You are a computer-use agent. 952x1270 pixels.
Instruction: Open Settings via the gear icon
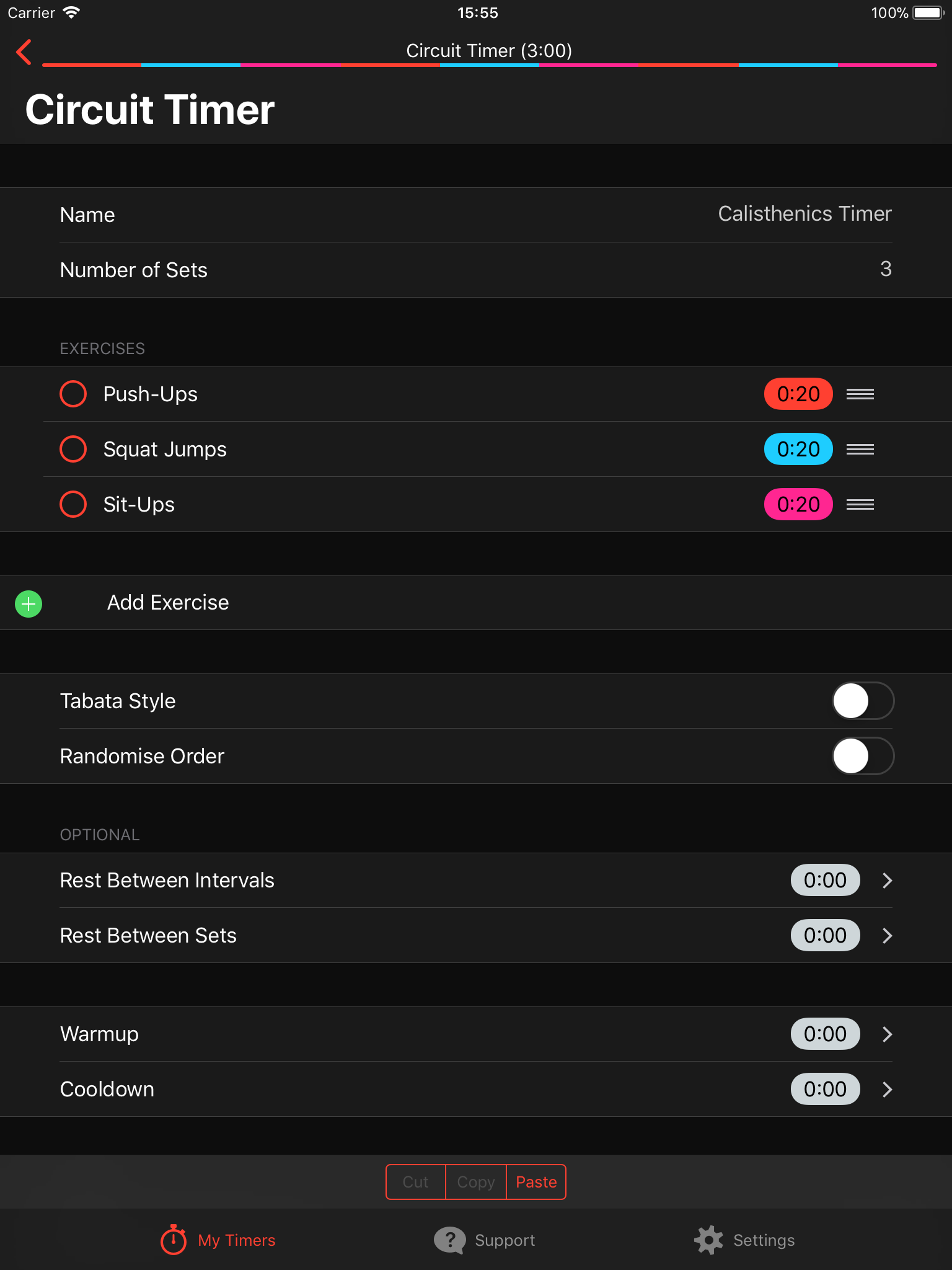pyautogui.click(x=709, y=1240)
